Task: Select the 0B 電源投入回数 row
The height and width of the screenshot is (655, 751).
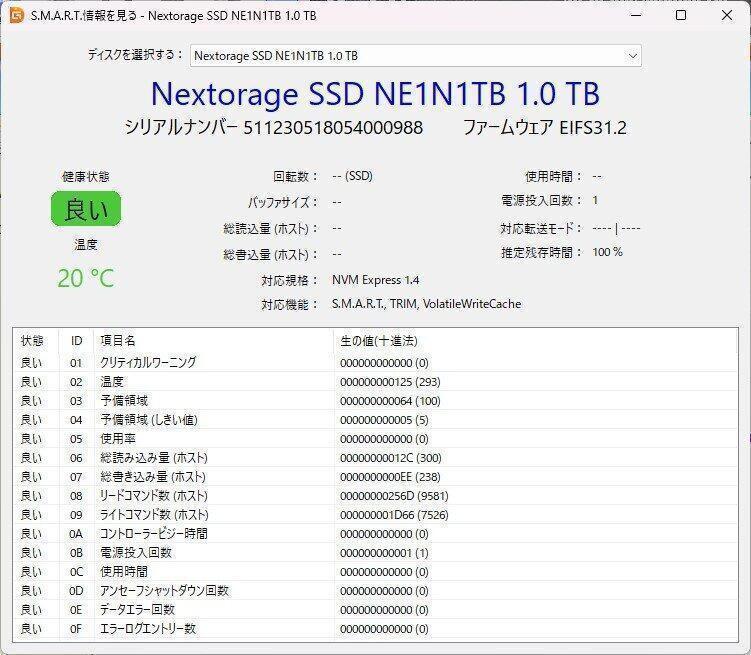Action: click(x=376, y=553)
